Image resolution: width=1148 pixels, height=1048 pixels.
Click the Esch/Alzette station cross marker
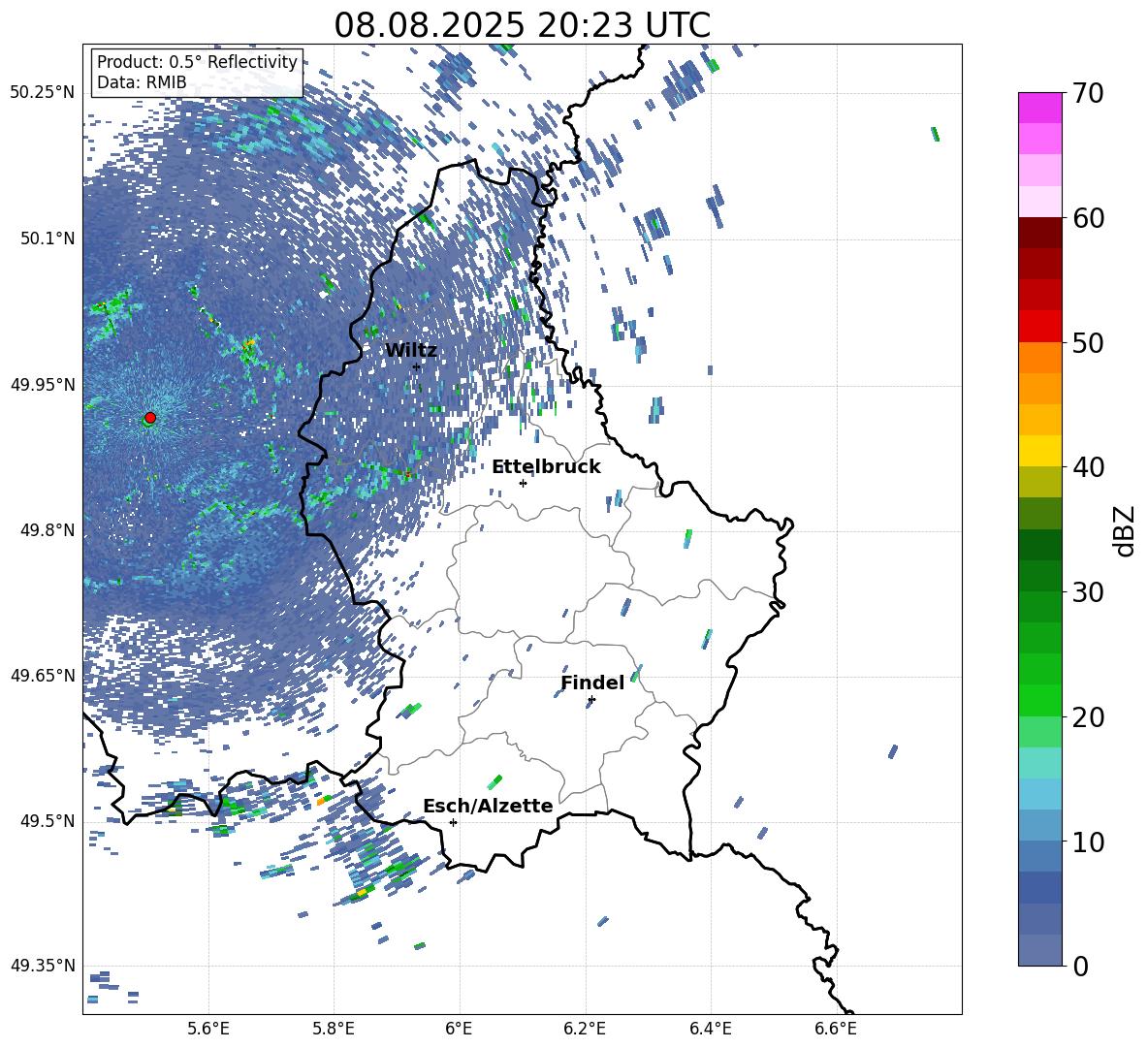[x=453, y=822]
